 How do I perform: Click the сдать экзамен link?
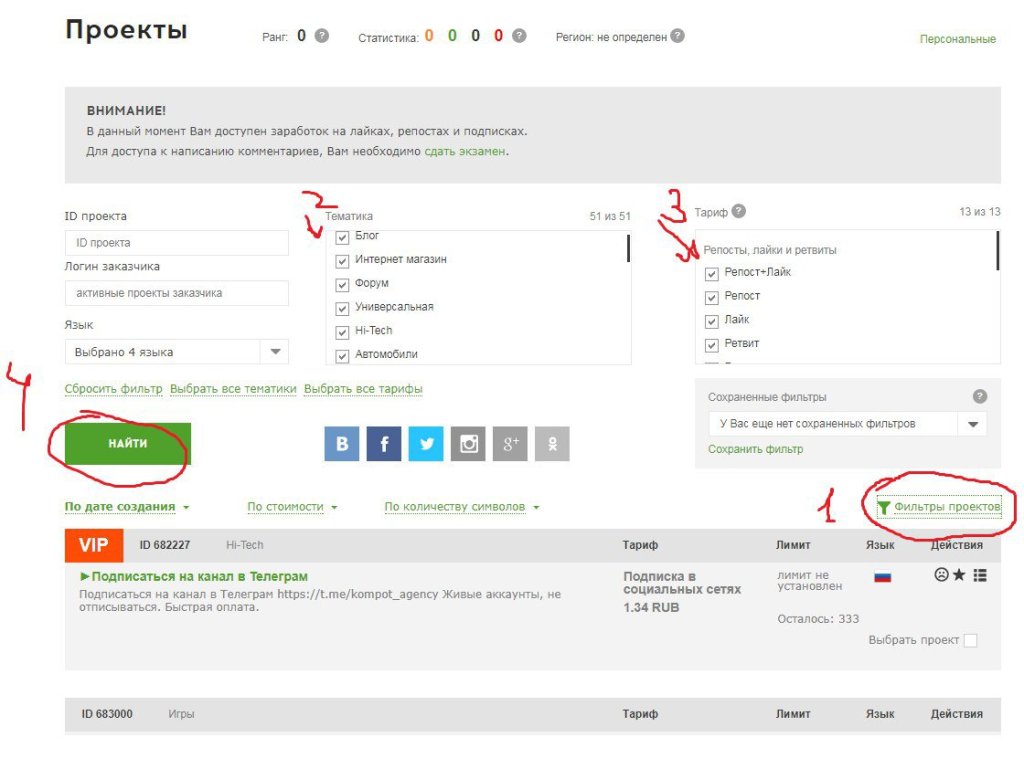[465, 151]
